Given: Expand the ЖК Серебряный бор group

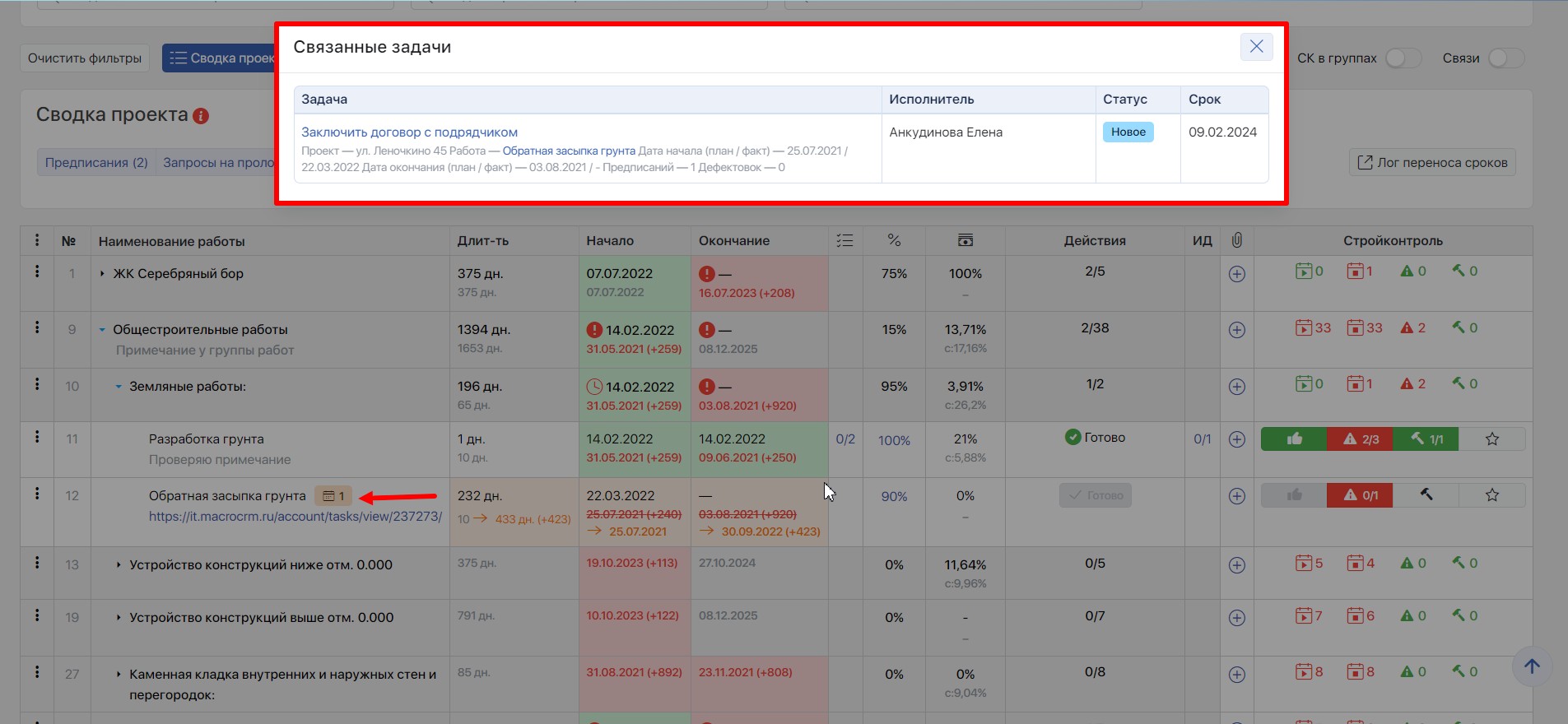Looking at the screenshot, I should (102, 274).
